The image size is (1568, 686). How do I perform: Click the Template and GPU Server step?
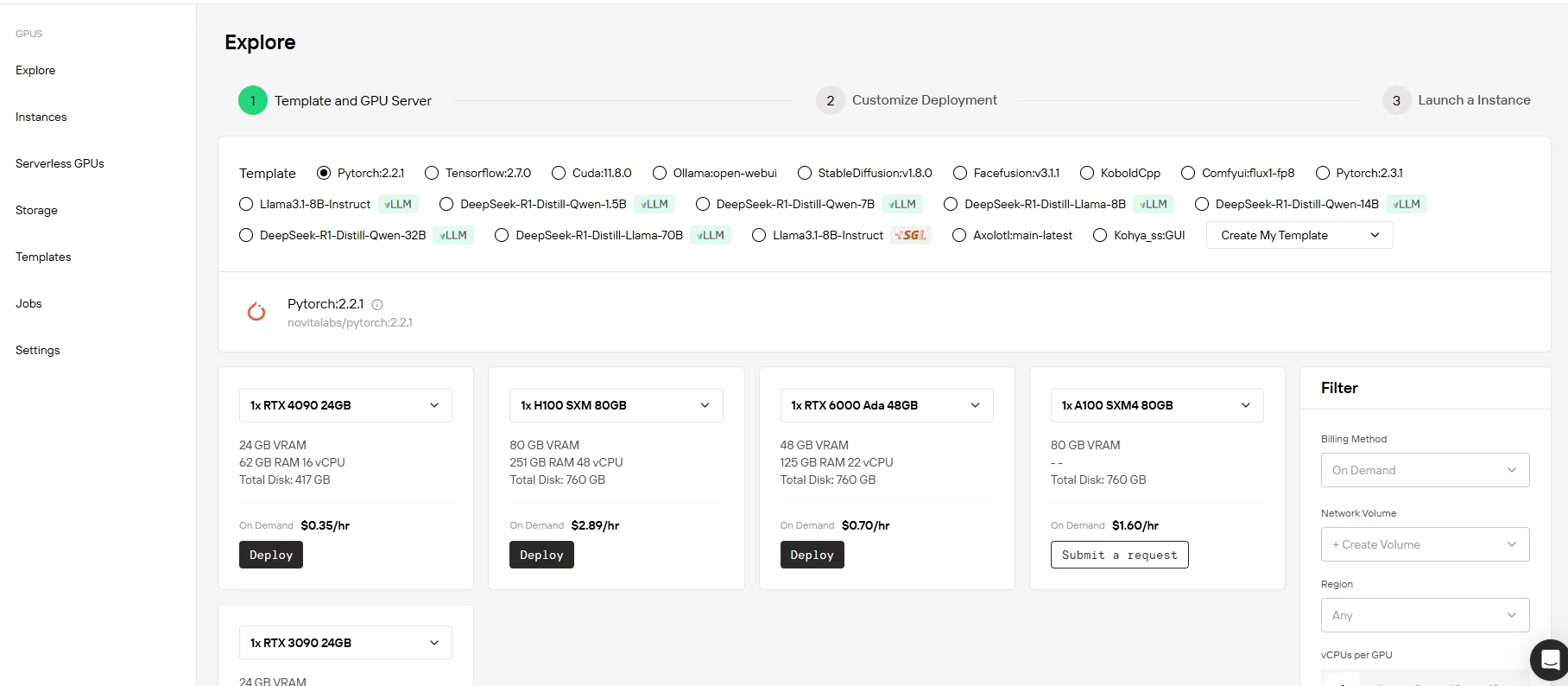click(353, 101)
